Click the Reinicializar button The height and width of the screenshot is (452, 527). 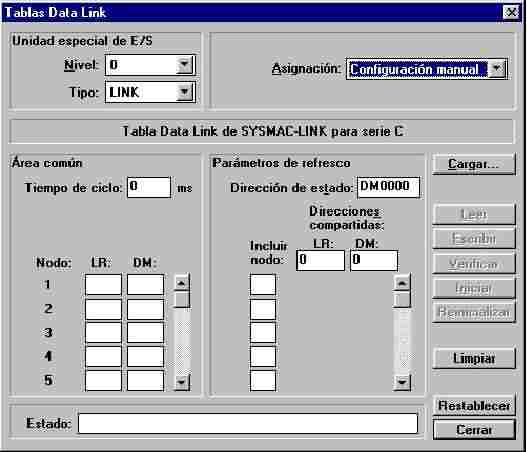click(x=474, y=312)
